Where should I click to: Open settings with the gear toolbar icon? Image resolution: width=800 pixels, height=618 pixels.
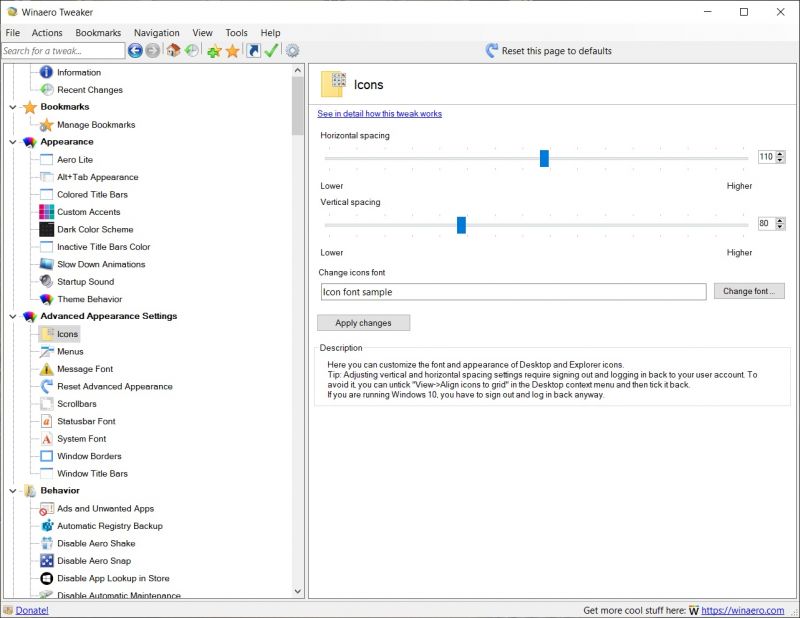pyautogui.click(x=292, y=51)
